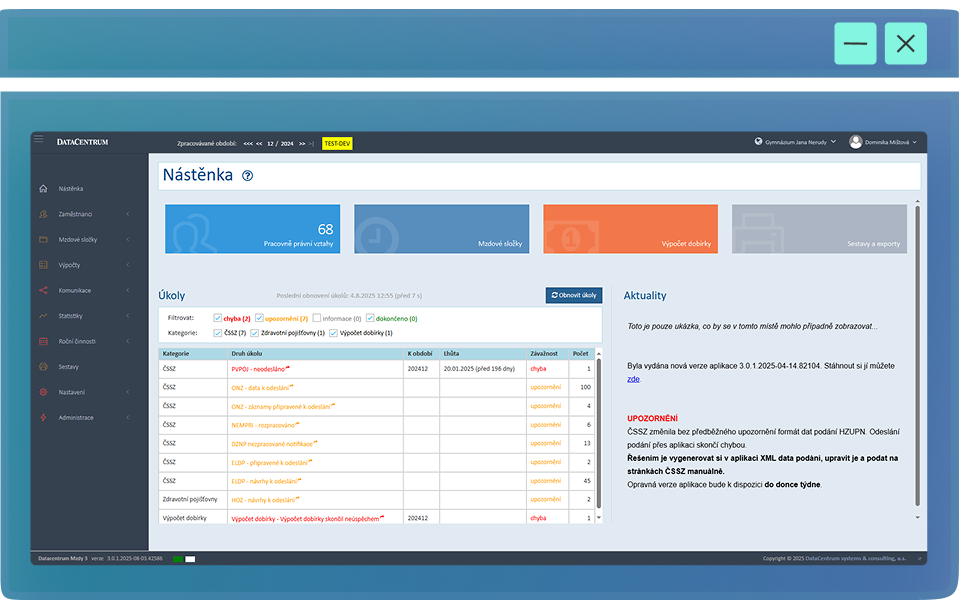Click the Administrace lightning icon in sidebar

point(43,417)
